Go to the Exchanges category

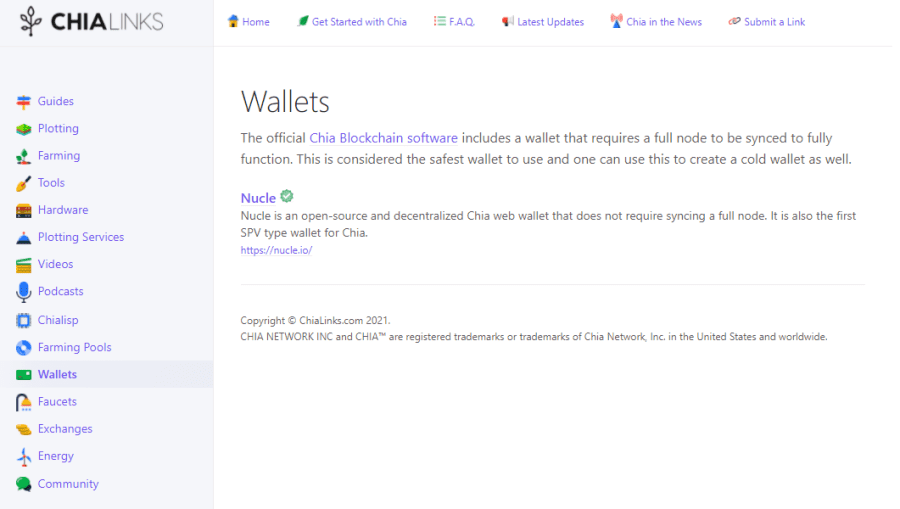[x=65, y=429]
